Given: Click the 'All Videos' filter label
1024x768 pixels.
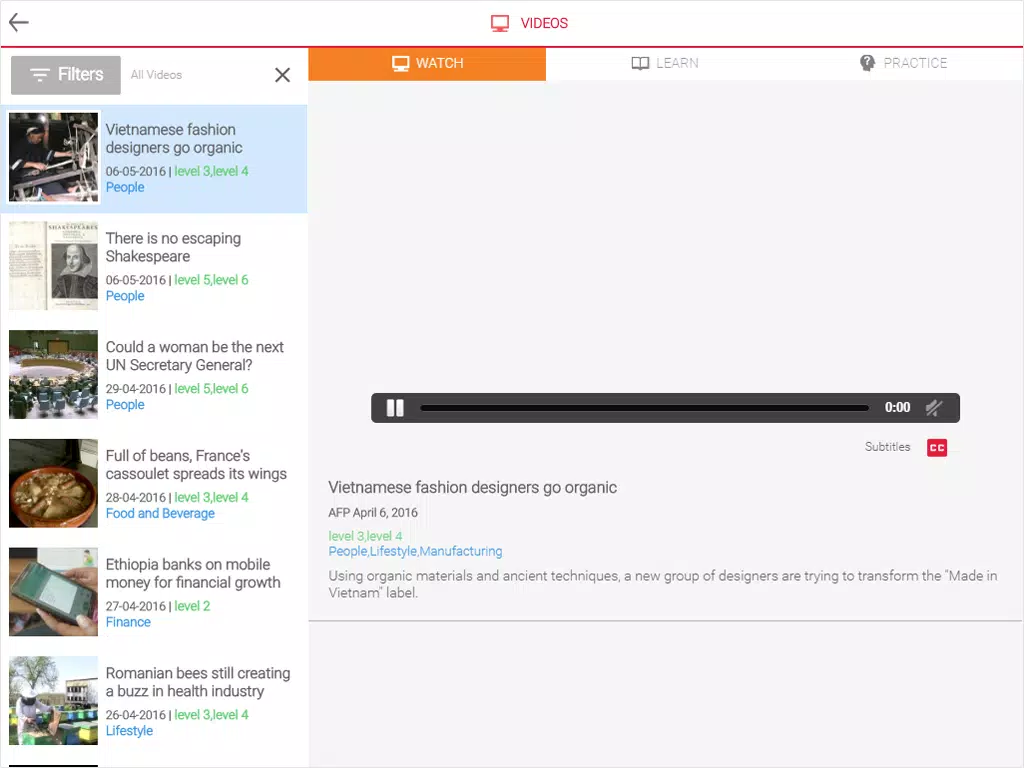Looking at the screenshot, I should (x=156, y=75).
